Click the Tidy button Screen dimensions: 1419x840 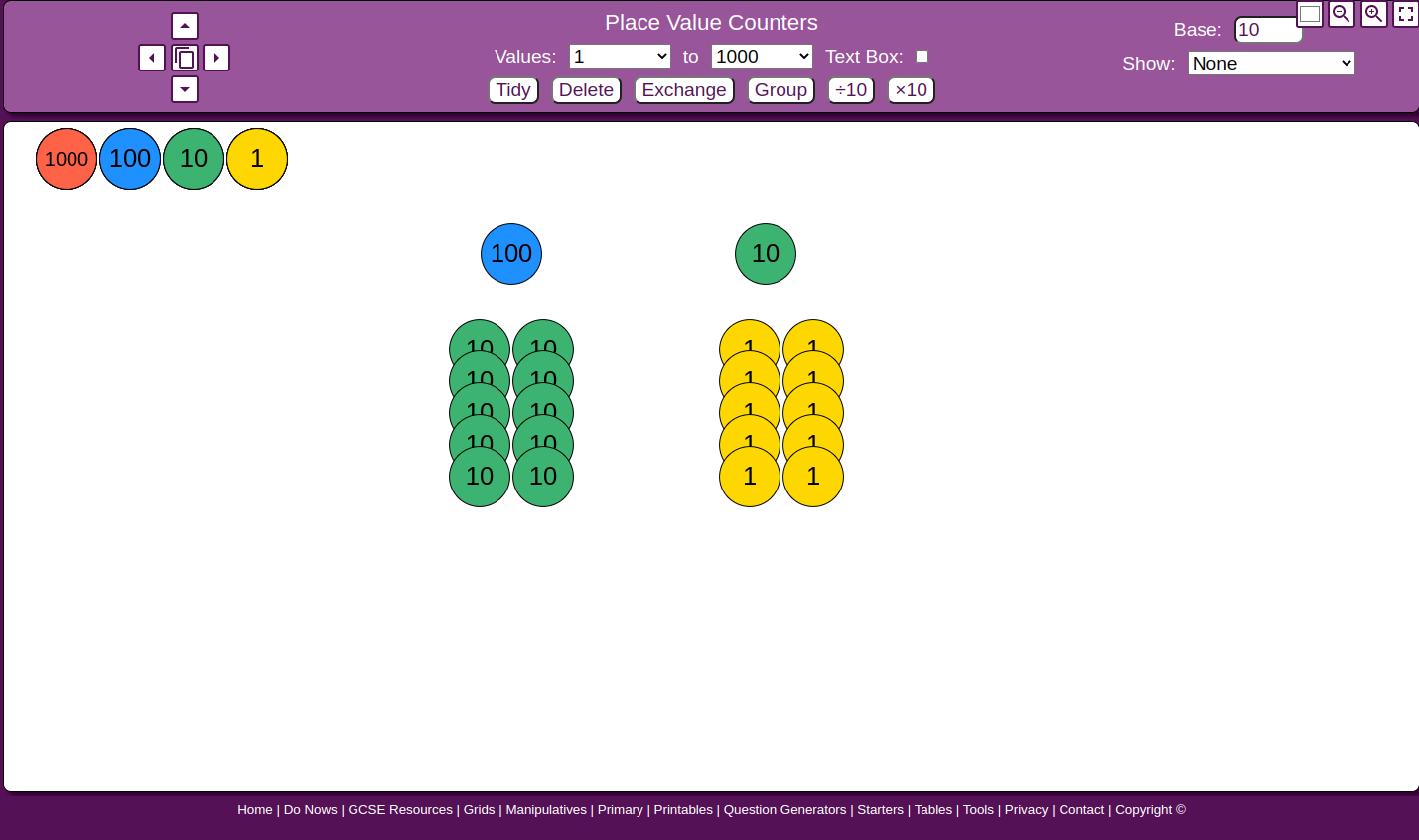tap(512, 90)
